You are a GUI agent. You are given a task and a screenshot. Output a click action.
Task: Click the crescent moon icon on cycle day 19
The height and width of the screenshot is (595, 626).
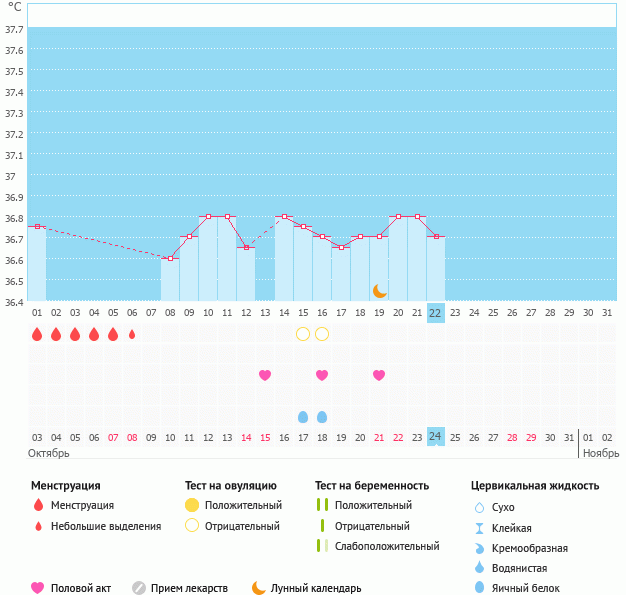(380, 291)
